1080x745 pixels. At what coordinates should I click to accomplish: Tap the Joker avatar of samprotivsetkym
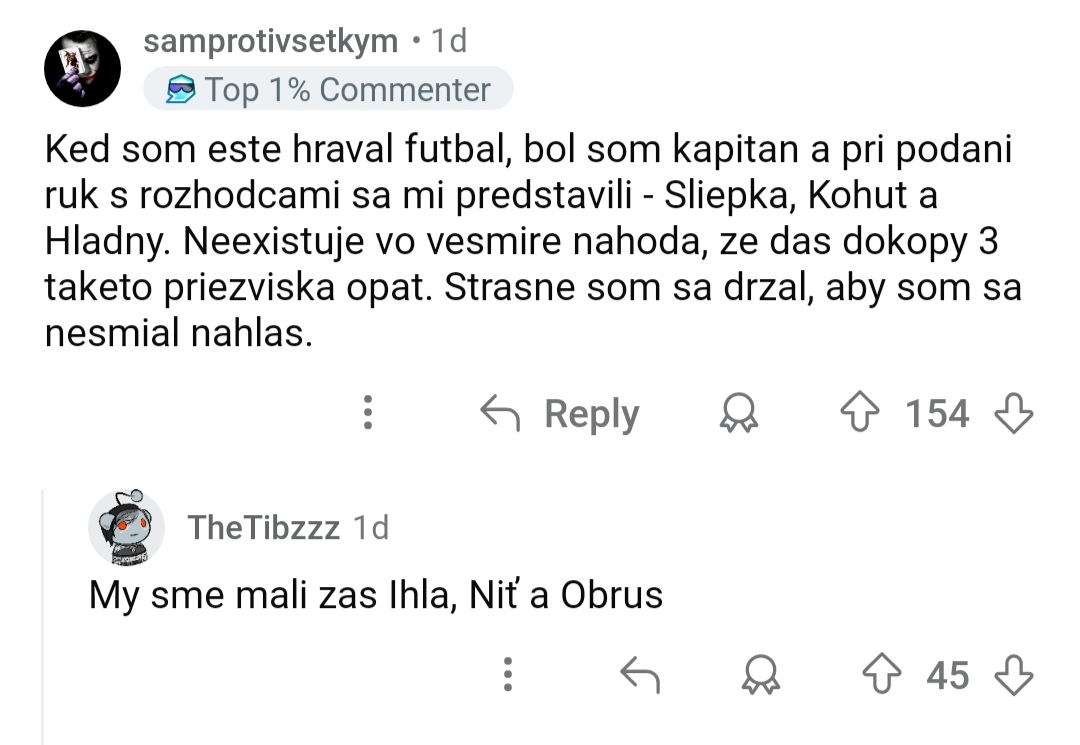(83, 68)
